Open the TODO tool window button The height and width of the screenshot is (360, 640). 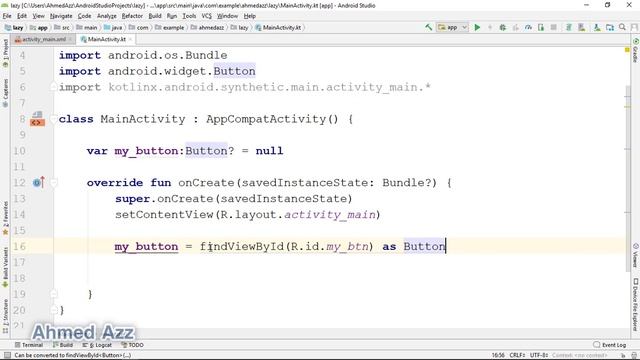click(133, 345)
